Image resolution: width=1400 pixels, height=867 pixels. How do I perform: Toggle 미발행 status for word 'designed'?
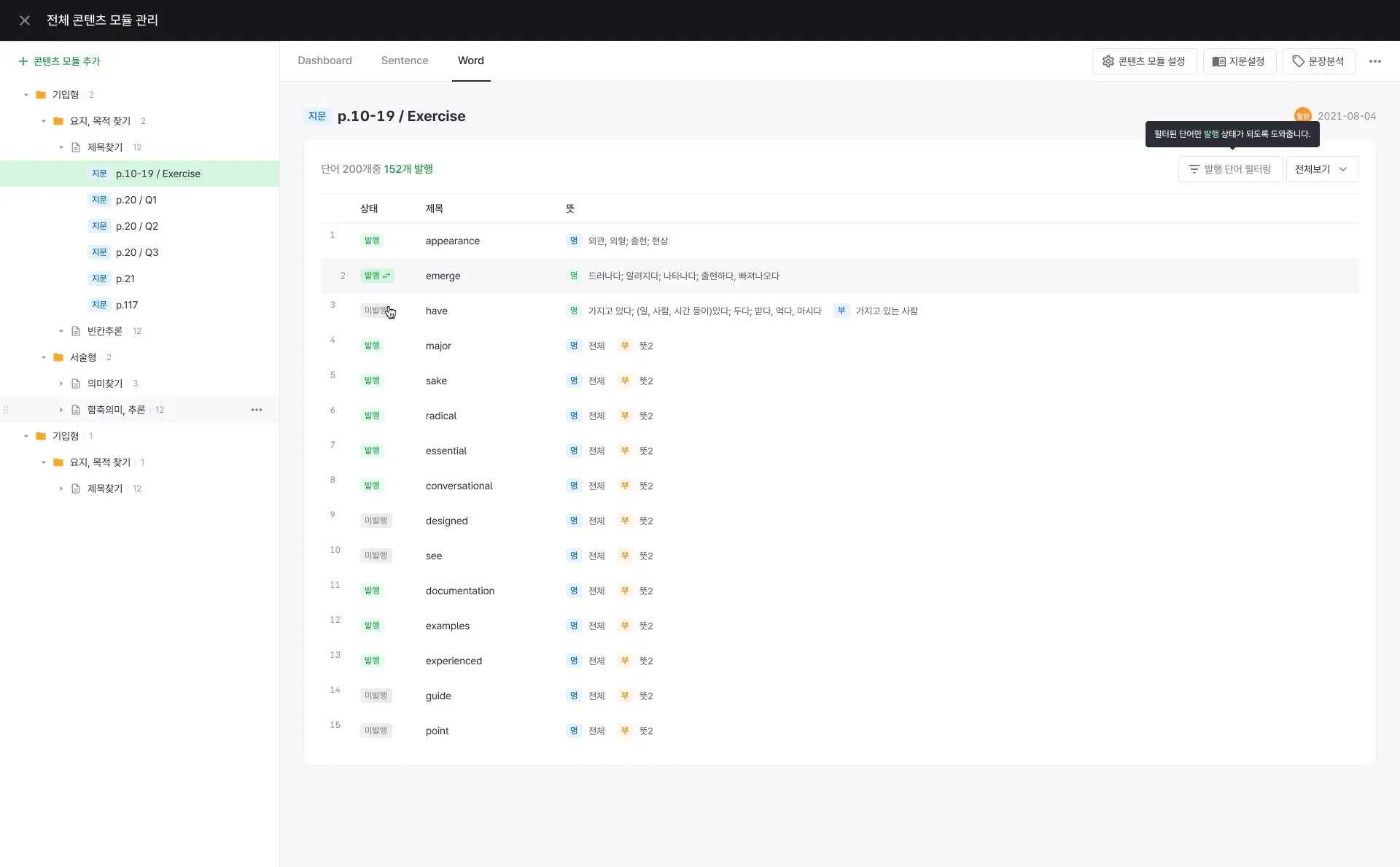point(376,521)
